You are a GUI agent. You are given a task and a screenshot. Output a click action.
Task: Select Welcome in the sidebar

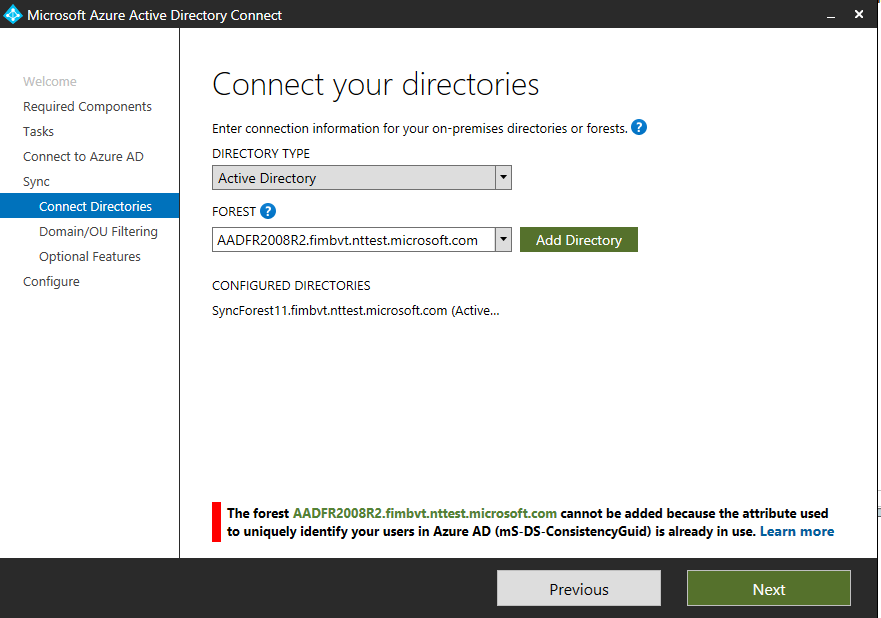point(51,81)
